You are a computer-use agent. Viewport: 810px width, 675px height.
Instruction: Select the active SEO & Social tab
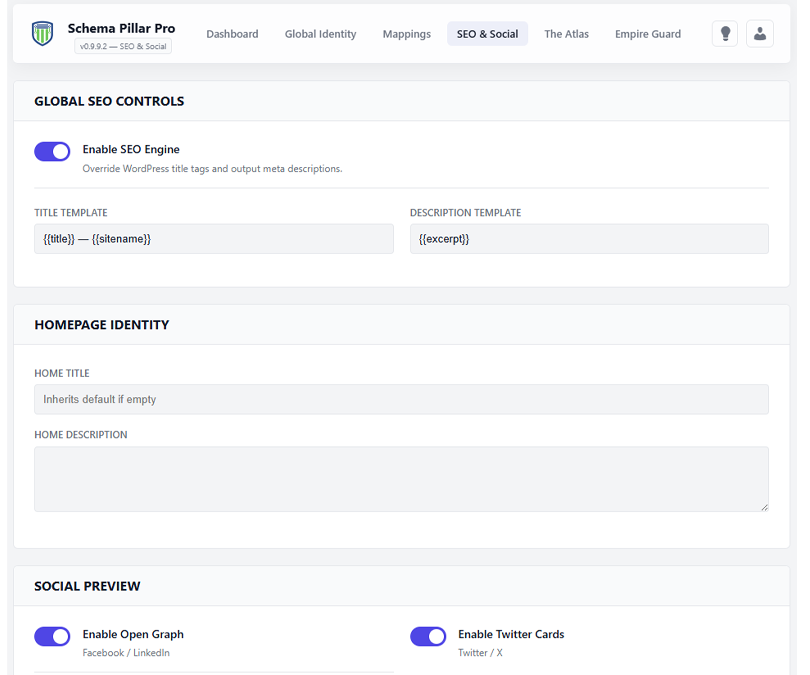[x=487, y=33]
